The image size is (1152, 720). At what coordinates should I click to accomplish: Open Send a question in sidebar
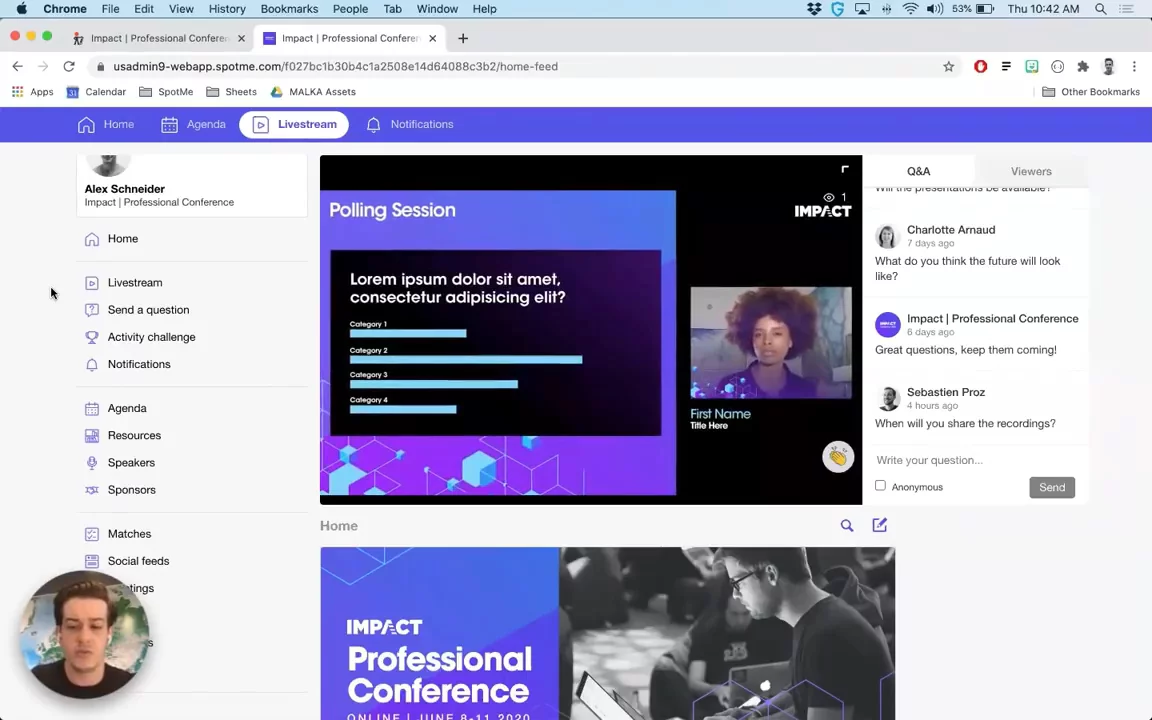[147, 310]
